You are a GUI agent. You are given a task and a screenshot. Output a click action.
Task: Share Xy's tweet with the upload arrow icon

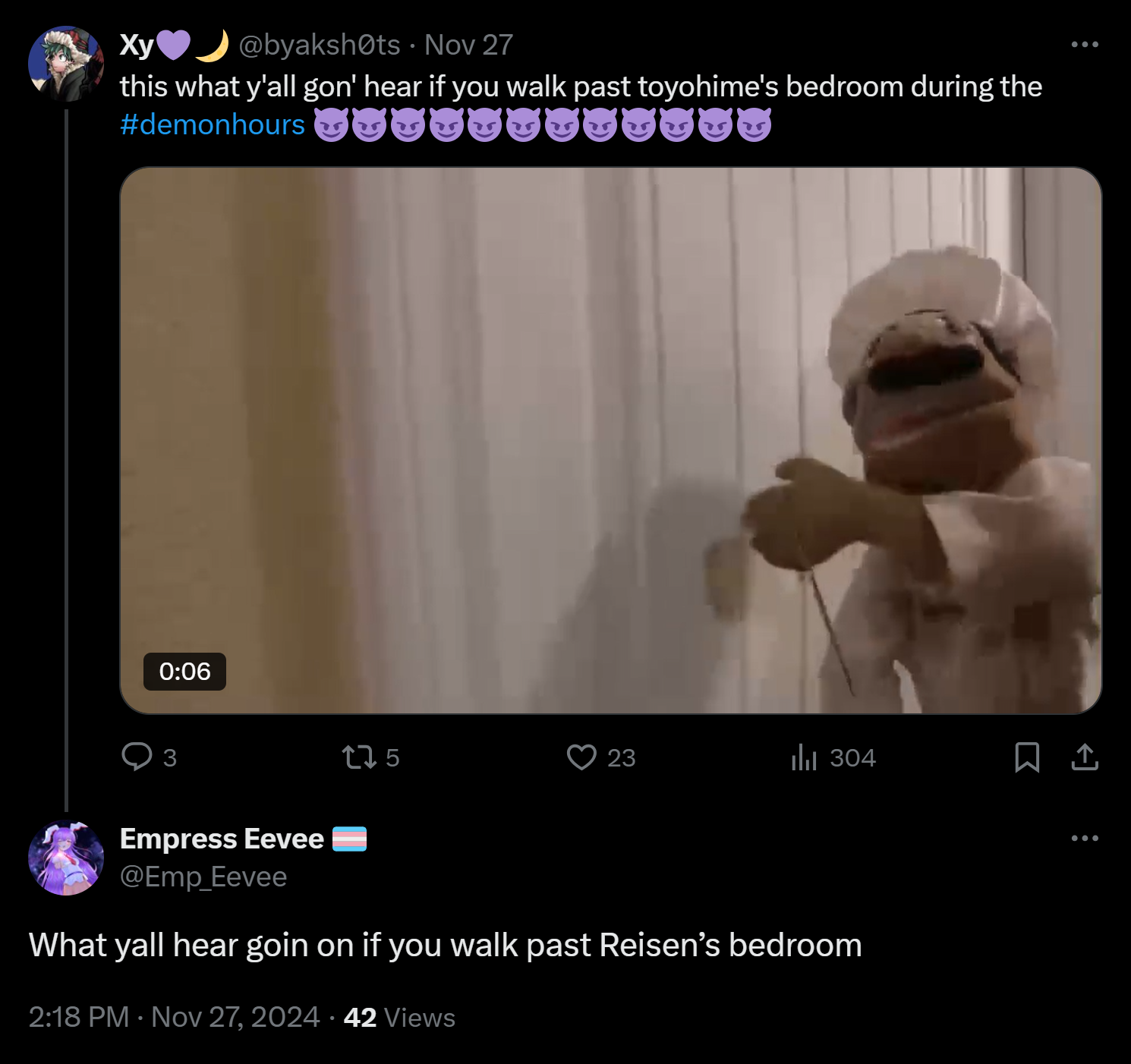(x=1085, y=757)
